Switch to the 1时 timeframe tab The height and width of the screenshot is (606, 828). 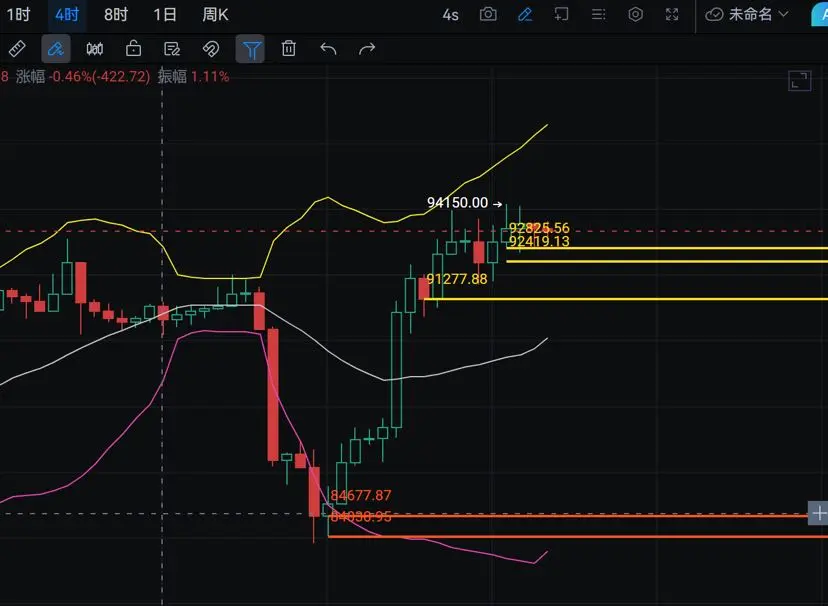(18, 15)
